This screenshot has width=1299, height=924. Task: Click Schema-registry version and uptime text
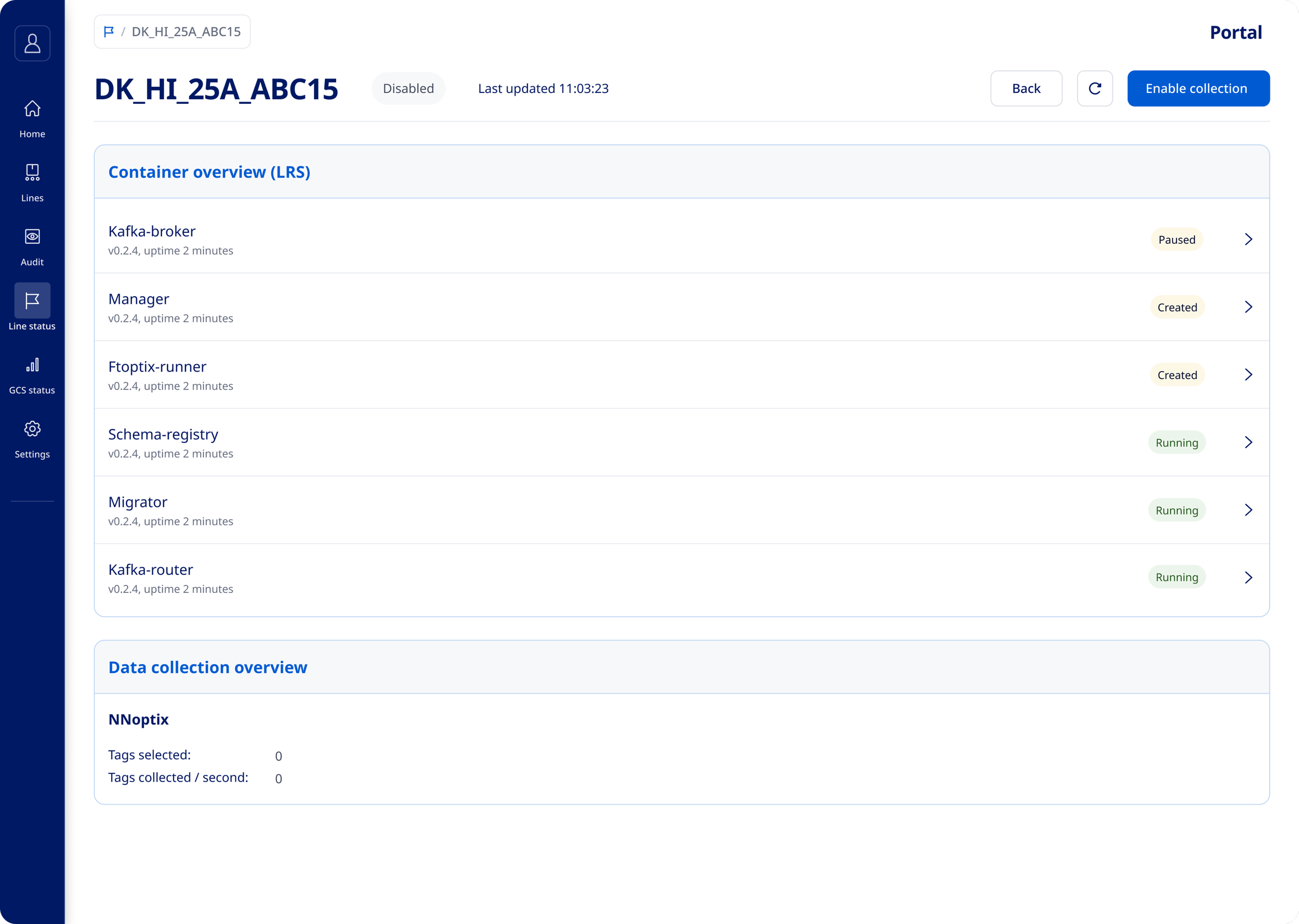pos(170,454)
